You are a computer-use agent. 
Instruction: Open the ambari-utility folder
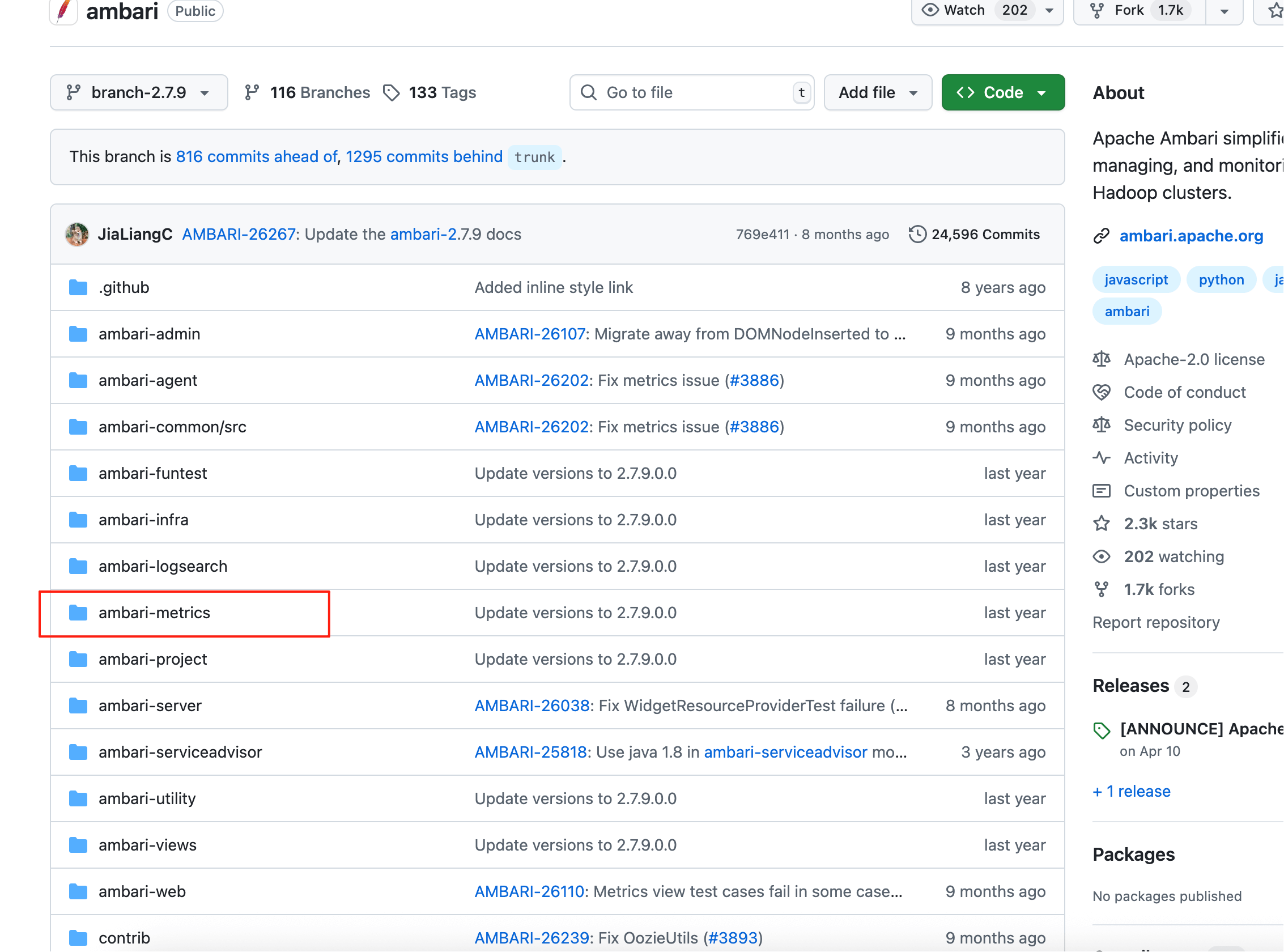(147, 798)
